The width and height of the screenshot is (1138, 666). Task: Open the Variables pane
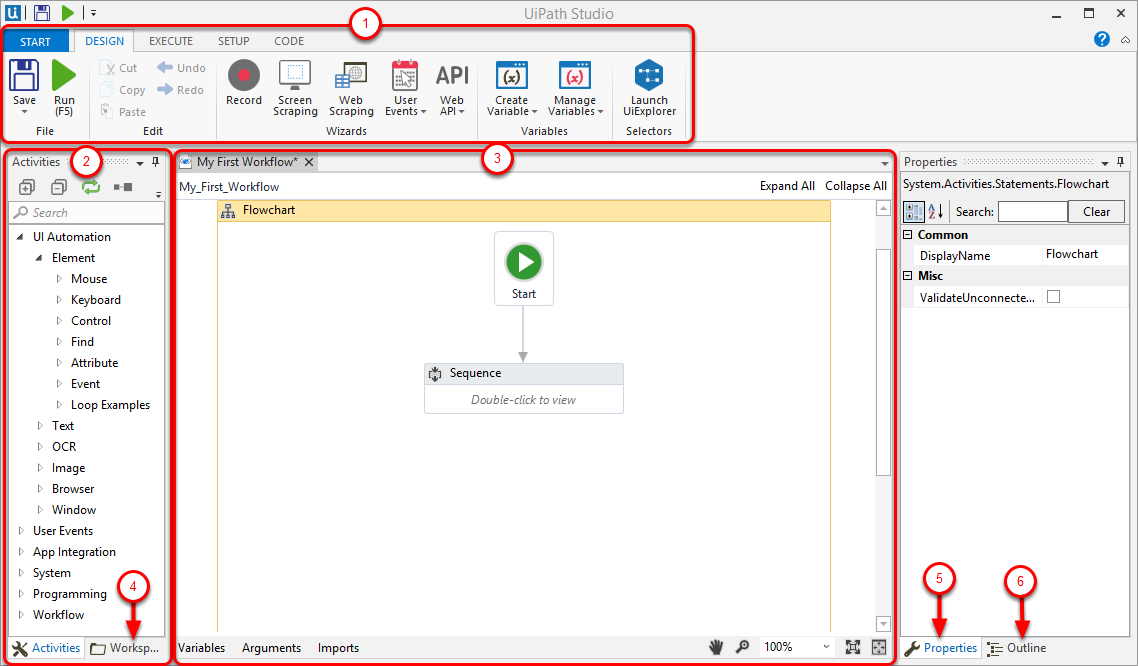201,648
